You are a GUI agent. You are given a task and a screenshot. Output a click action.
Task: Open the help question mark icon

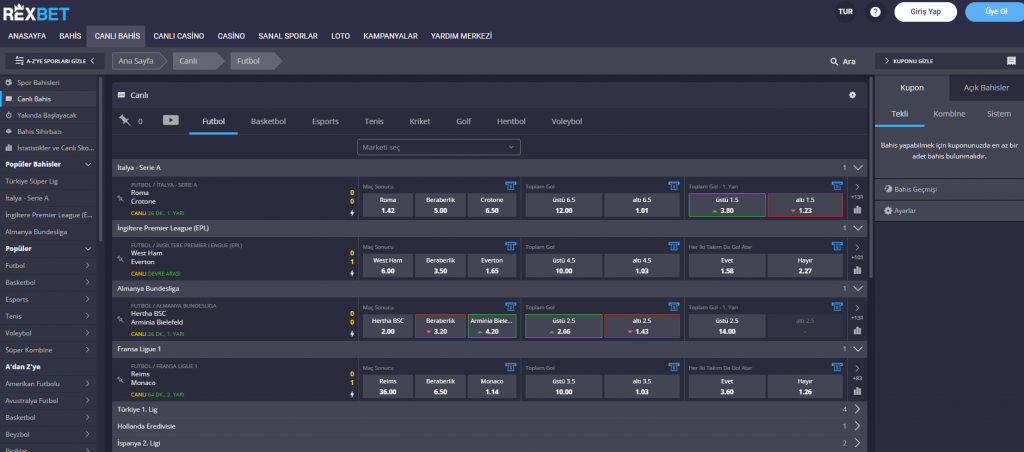pyautogui.click(x=875, y=12)
